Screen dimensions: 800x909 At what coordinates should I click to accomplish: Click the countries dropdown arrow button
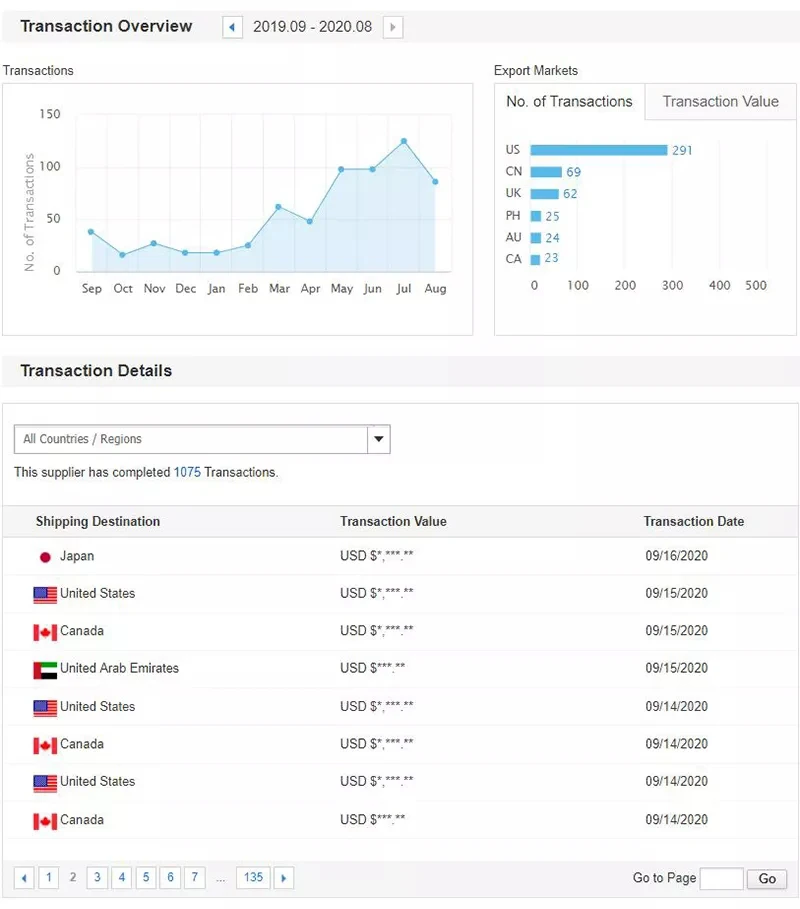379,439
